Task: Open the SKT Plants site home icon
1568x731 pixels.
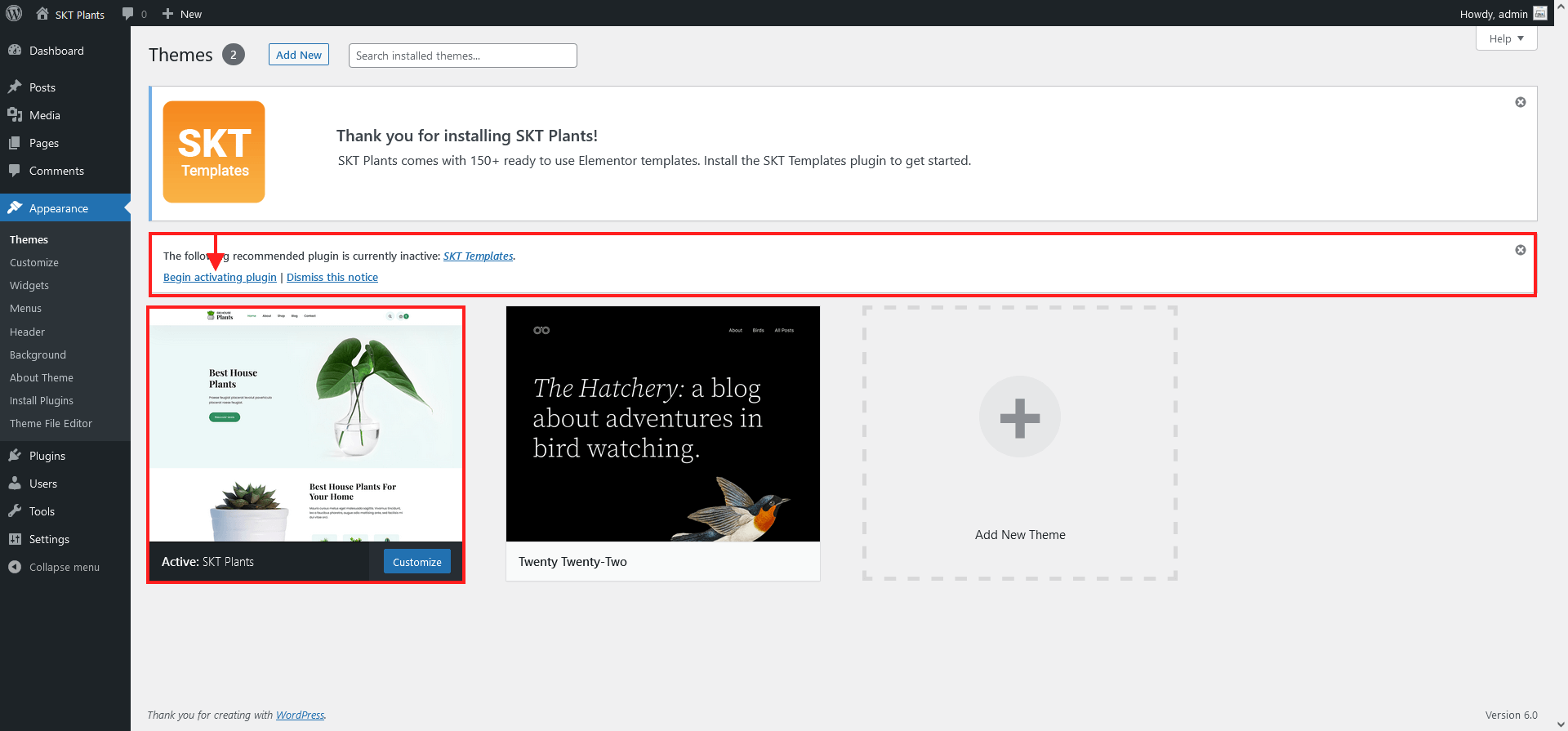Action: 42,14
